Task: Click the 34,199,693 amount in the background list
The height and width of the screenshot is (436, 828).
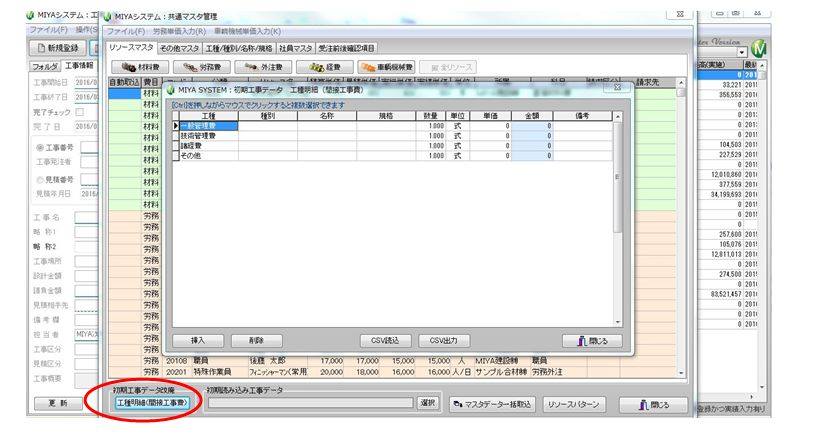Action: [726, 195]
